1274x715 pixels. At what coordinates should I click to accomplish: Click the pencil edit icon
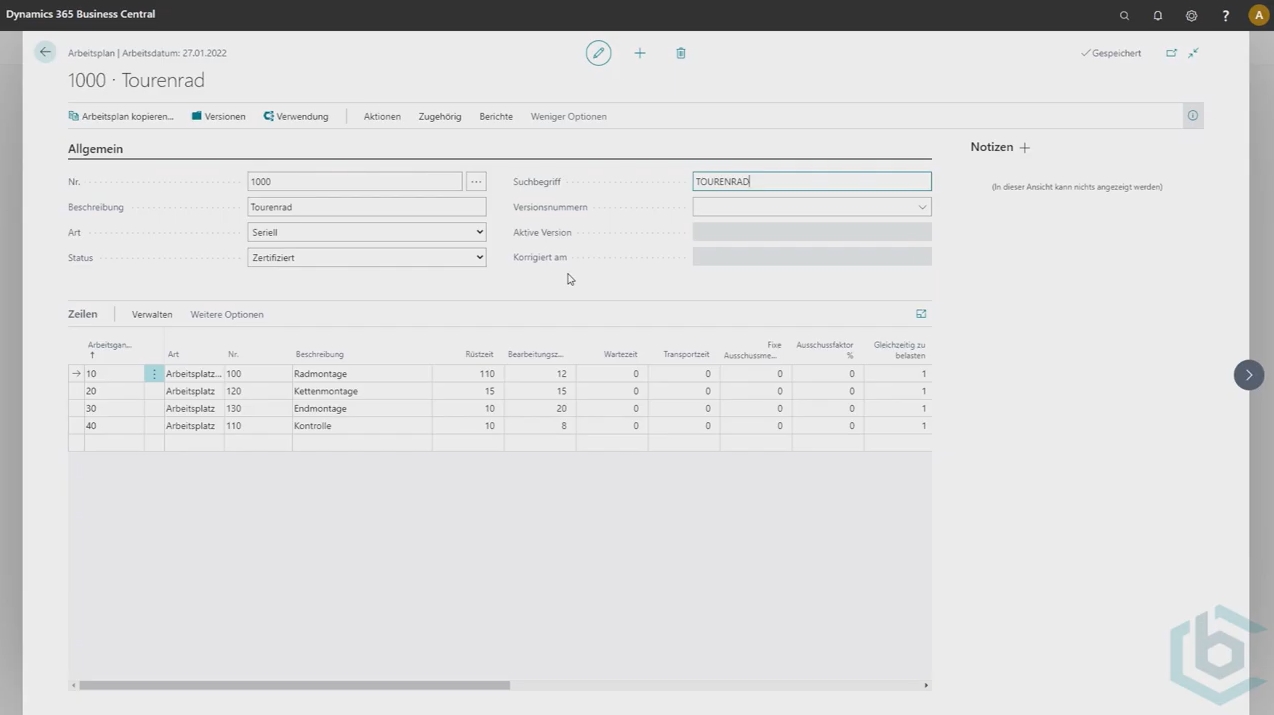[598, 53]
